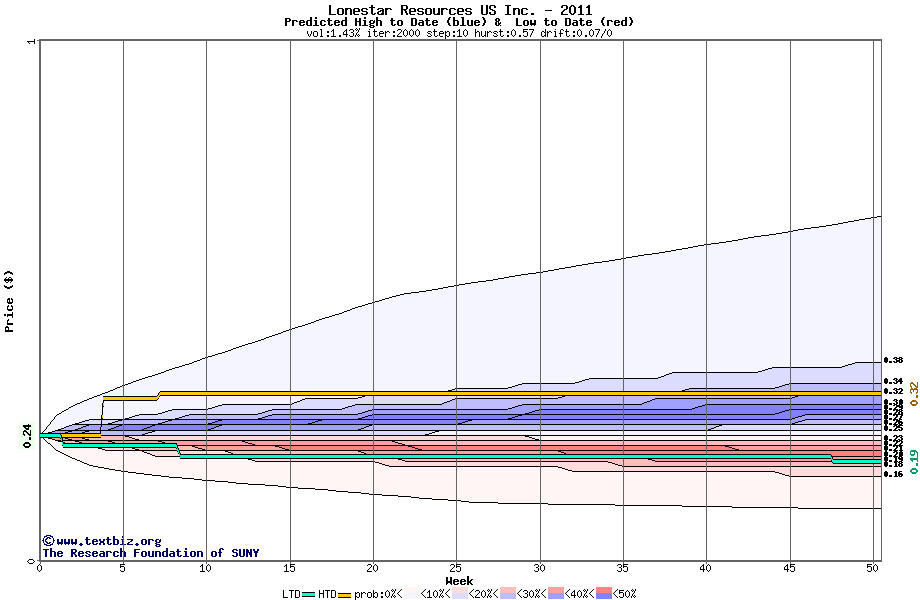Click the 'HTD' legend label
This screenshot has height=600, width=920.
(x=327, y=594)
